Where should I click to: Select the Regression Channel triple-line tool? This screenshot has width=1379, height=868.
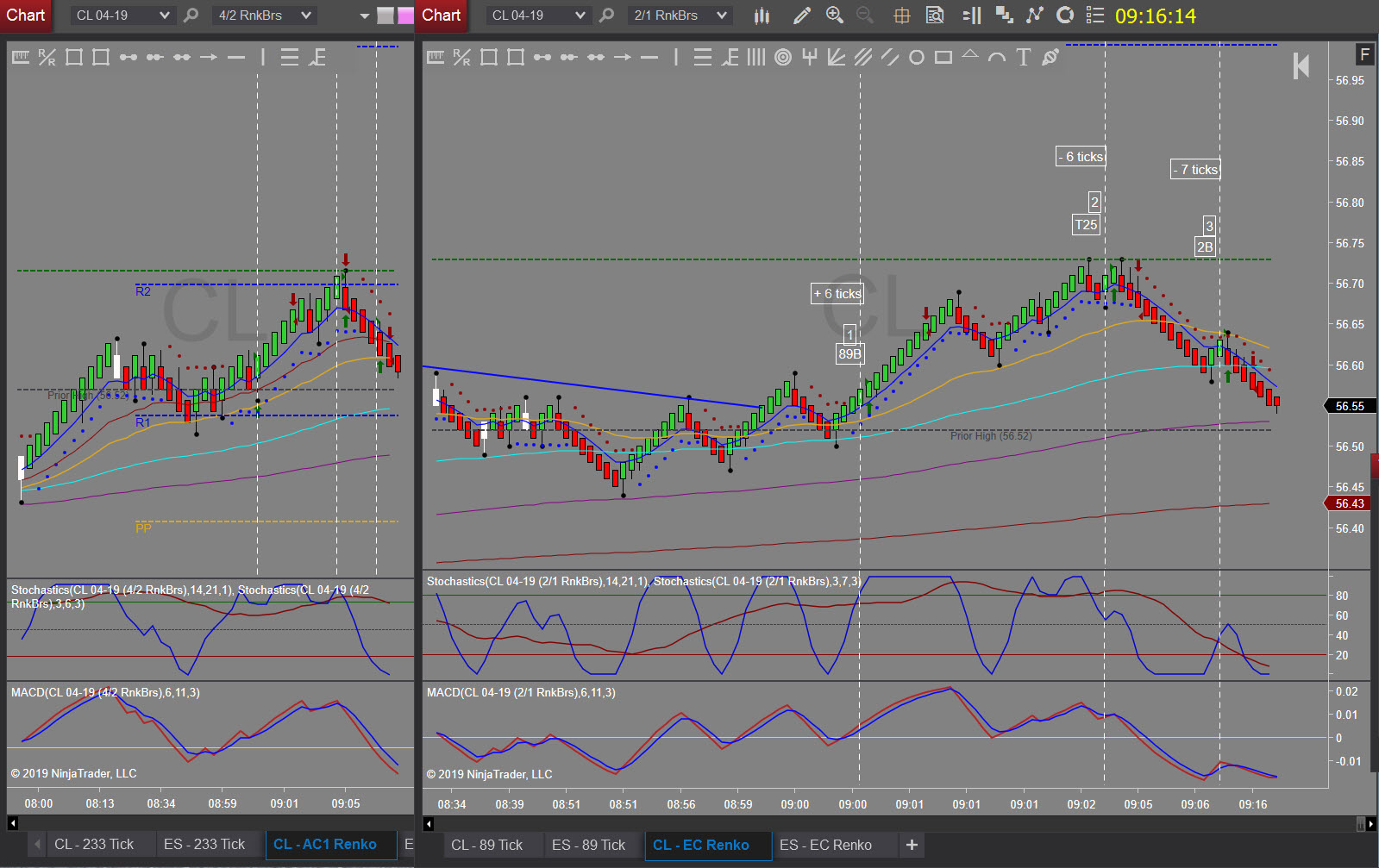(863, 58)
